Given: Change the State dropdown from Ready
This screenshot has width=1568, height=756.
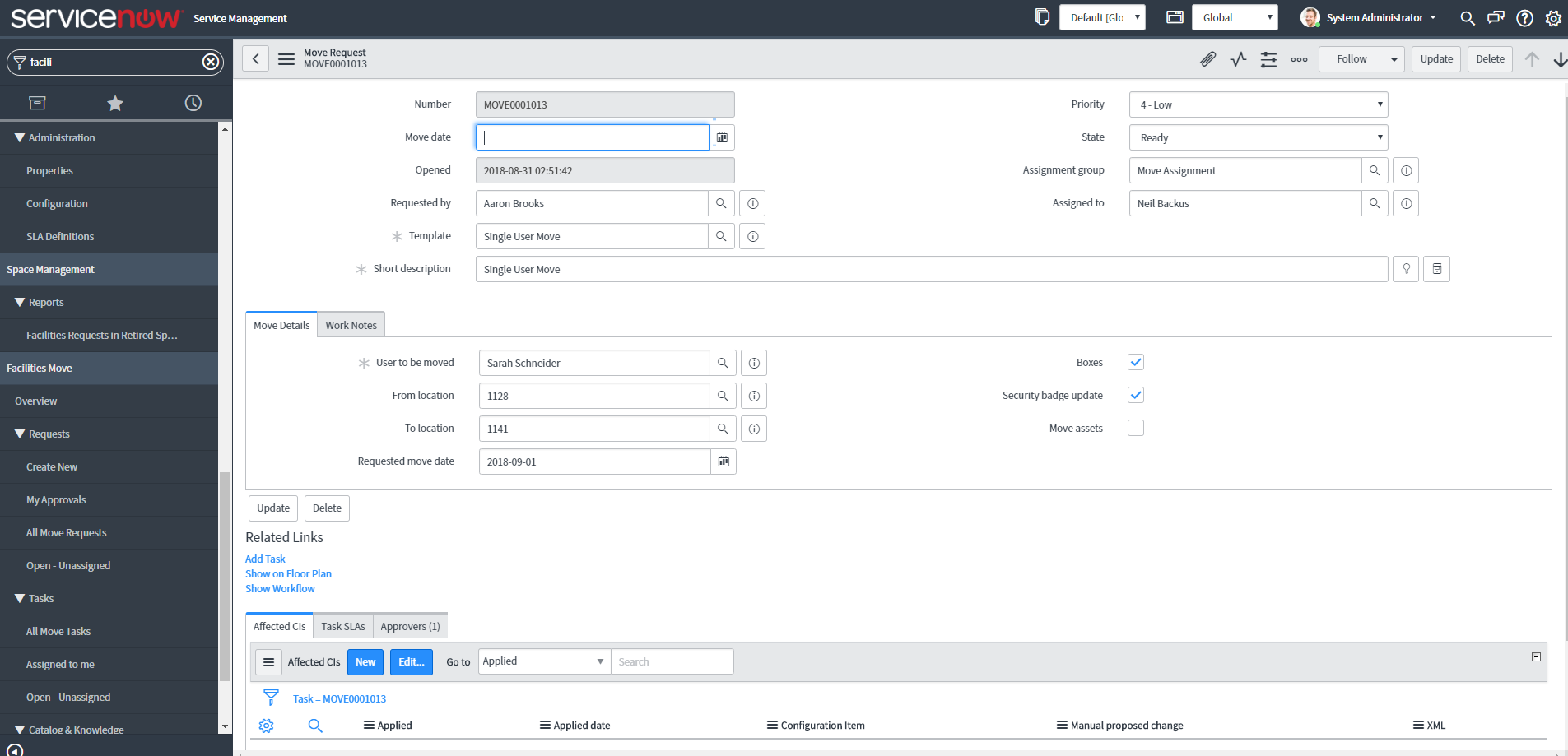Looking at the screenshot, I should point(1257,137).
